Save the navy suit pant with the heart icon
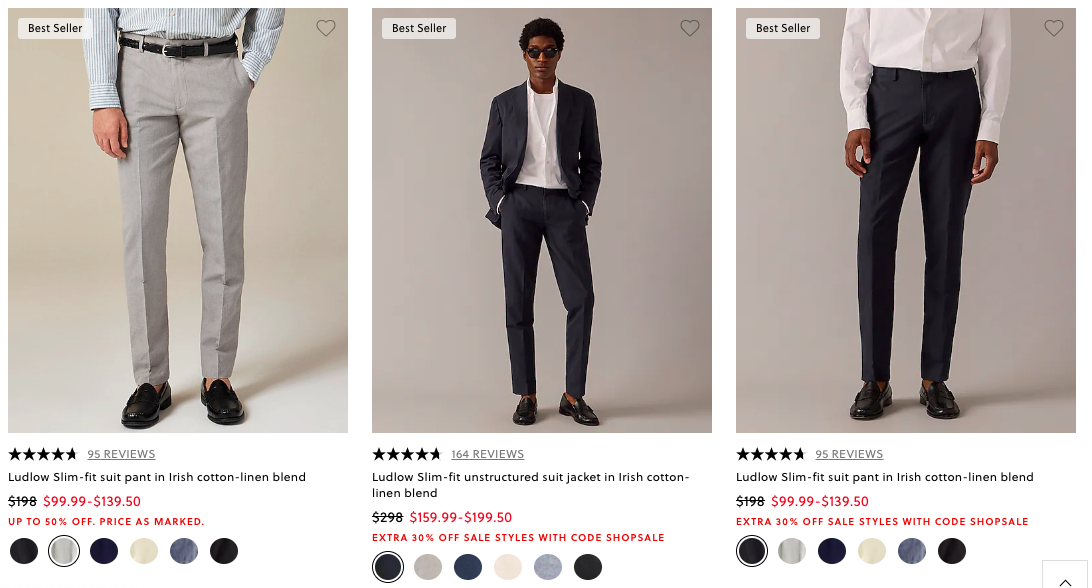The image size is (1092, 588). (x=1054, y=29)
